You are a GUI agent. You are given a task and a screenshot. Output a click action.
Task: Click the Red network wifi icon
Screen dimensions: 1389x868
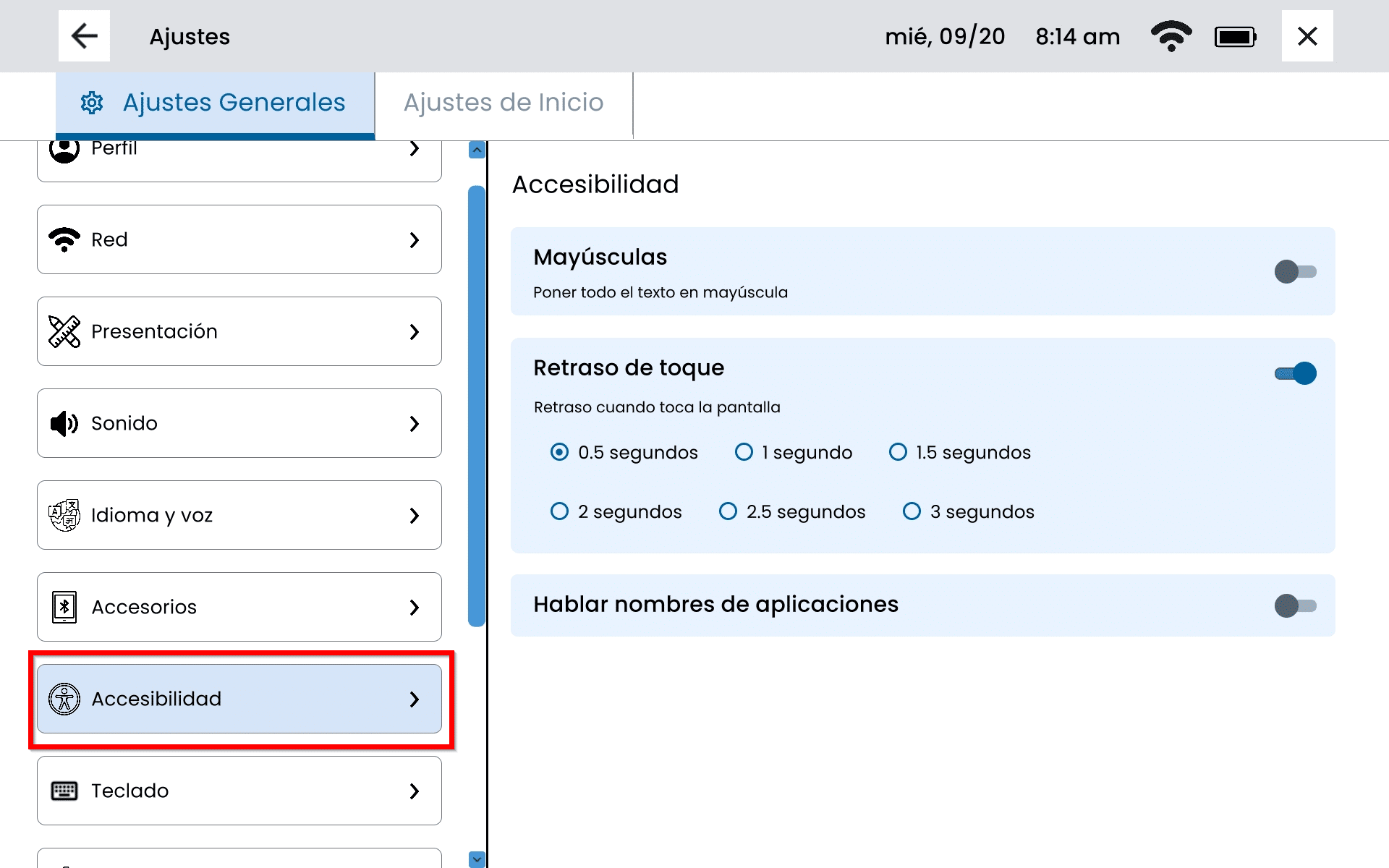[x=64, y=239]
